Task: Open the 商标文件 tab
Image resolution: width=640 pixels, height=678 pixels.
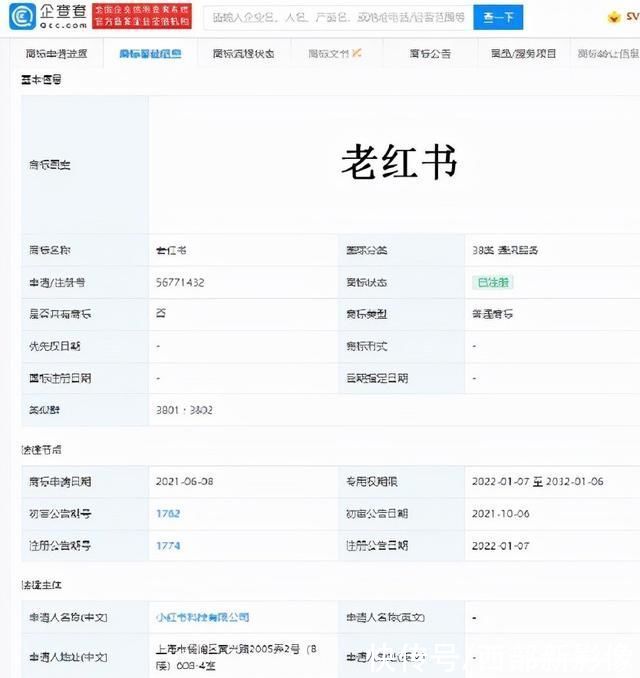Action: coord(335,54)
